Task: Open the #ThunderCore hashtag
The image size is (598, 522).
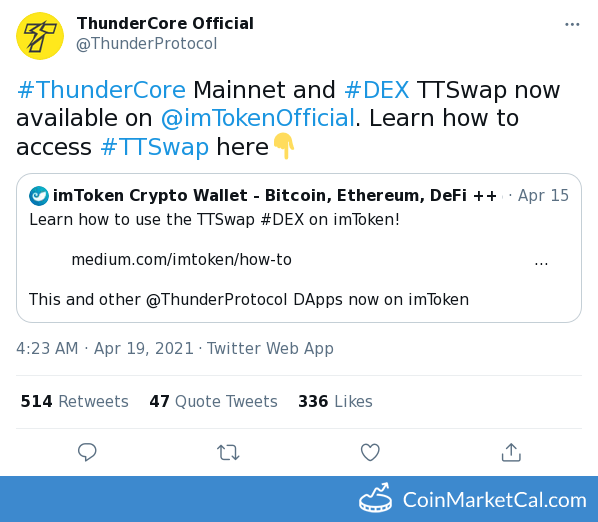Action: pyautogui.click(x=101, y=90)
